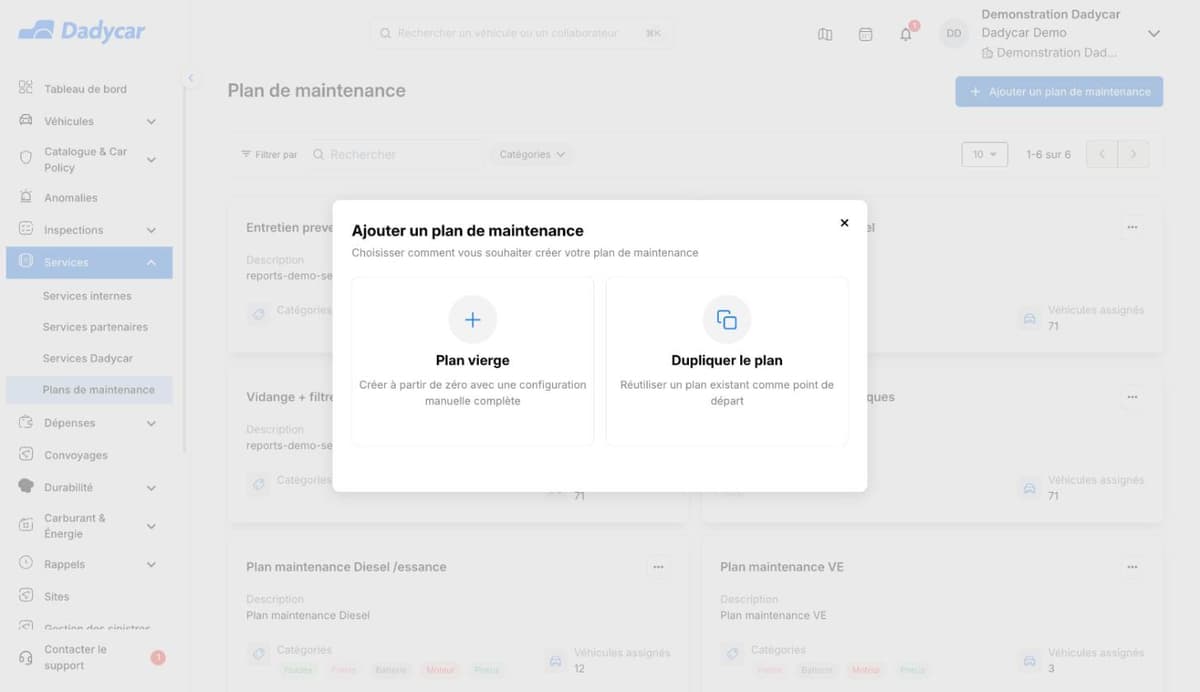Open the page size 10 dropdown

pos(985,154)
